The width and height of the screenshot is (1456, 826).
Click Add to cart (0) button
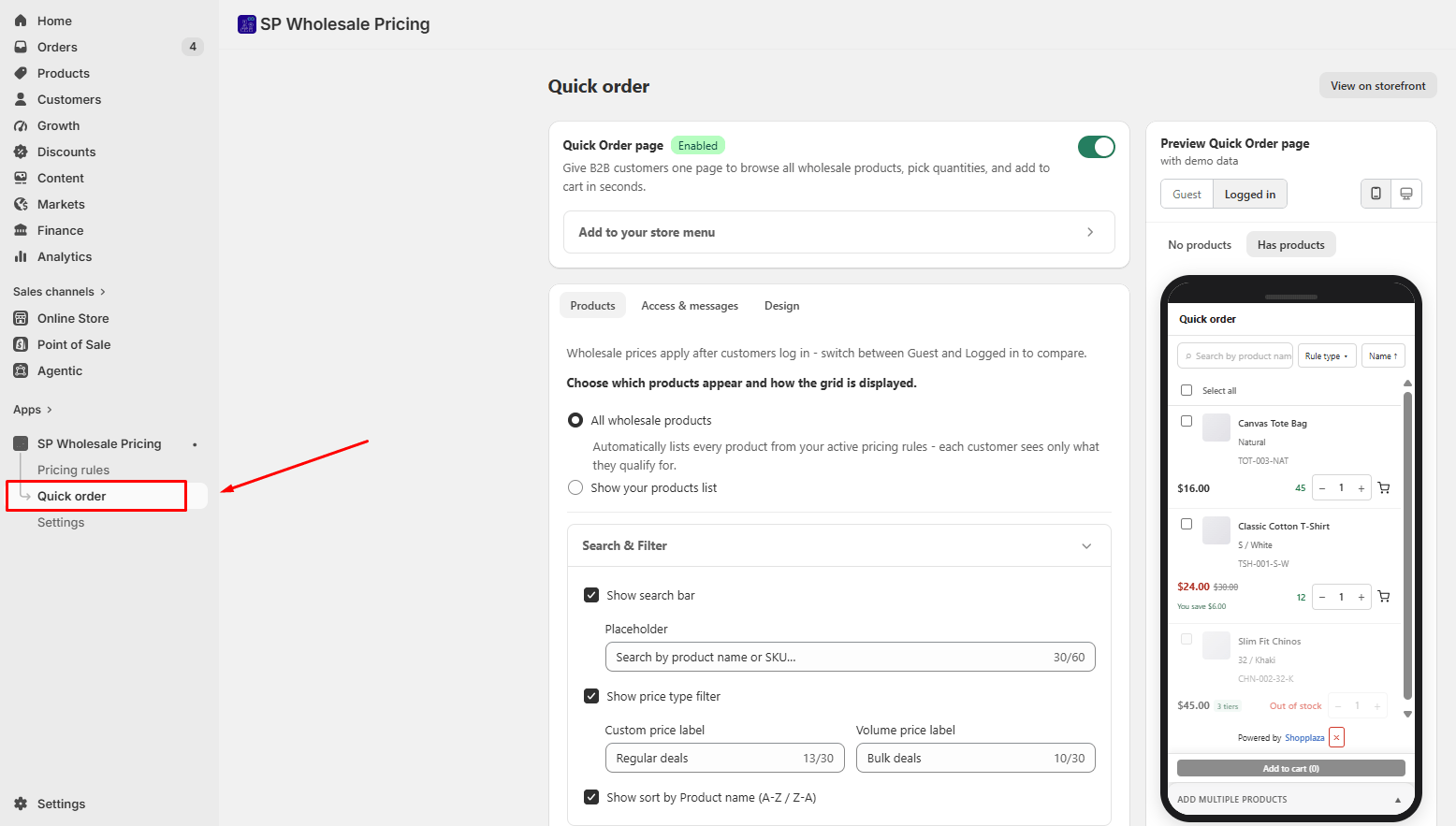1291,768
